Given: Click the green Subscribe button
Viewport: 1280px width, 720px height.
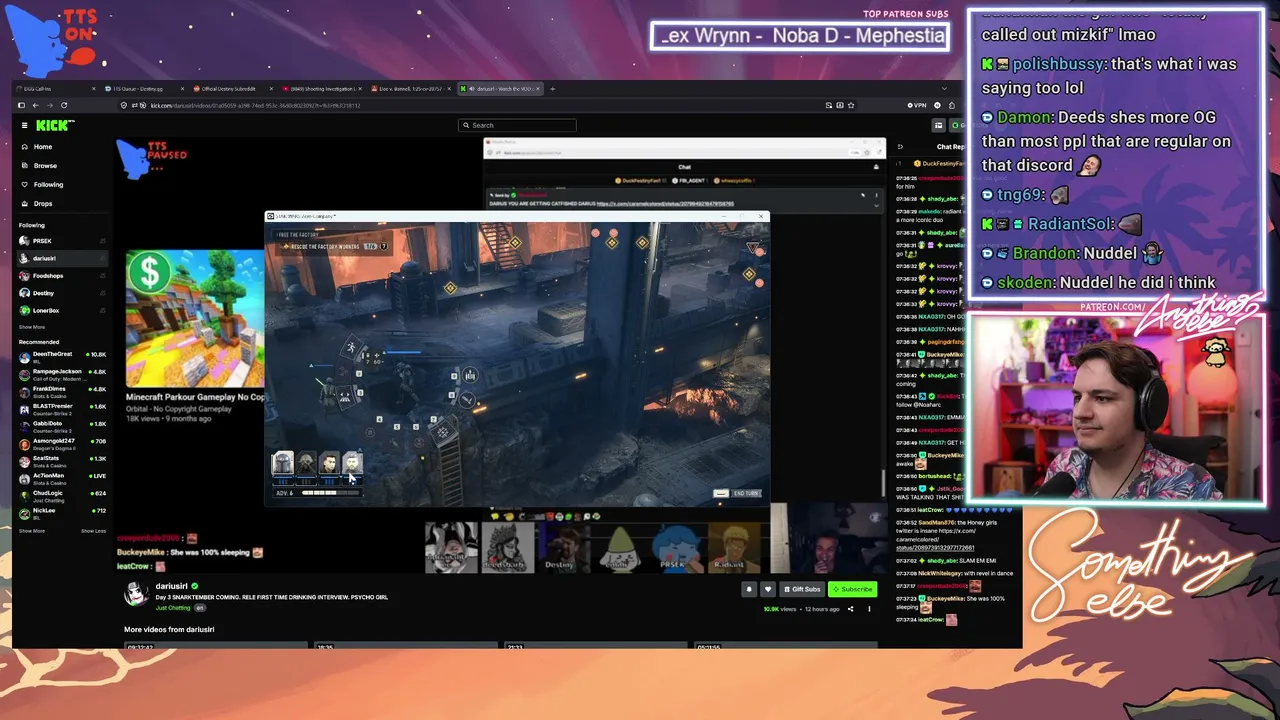Looking at the screenshot, I should coord(852,589).
